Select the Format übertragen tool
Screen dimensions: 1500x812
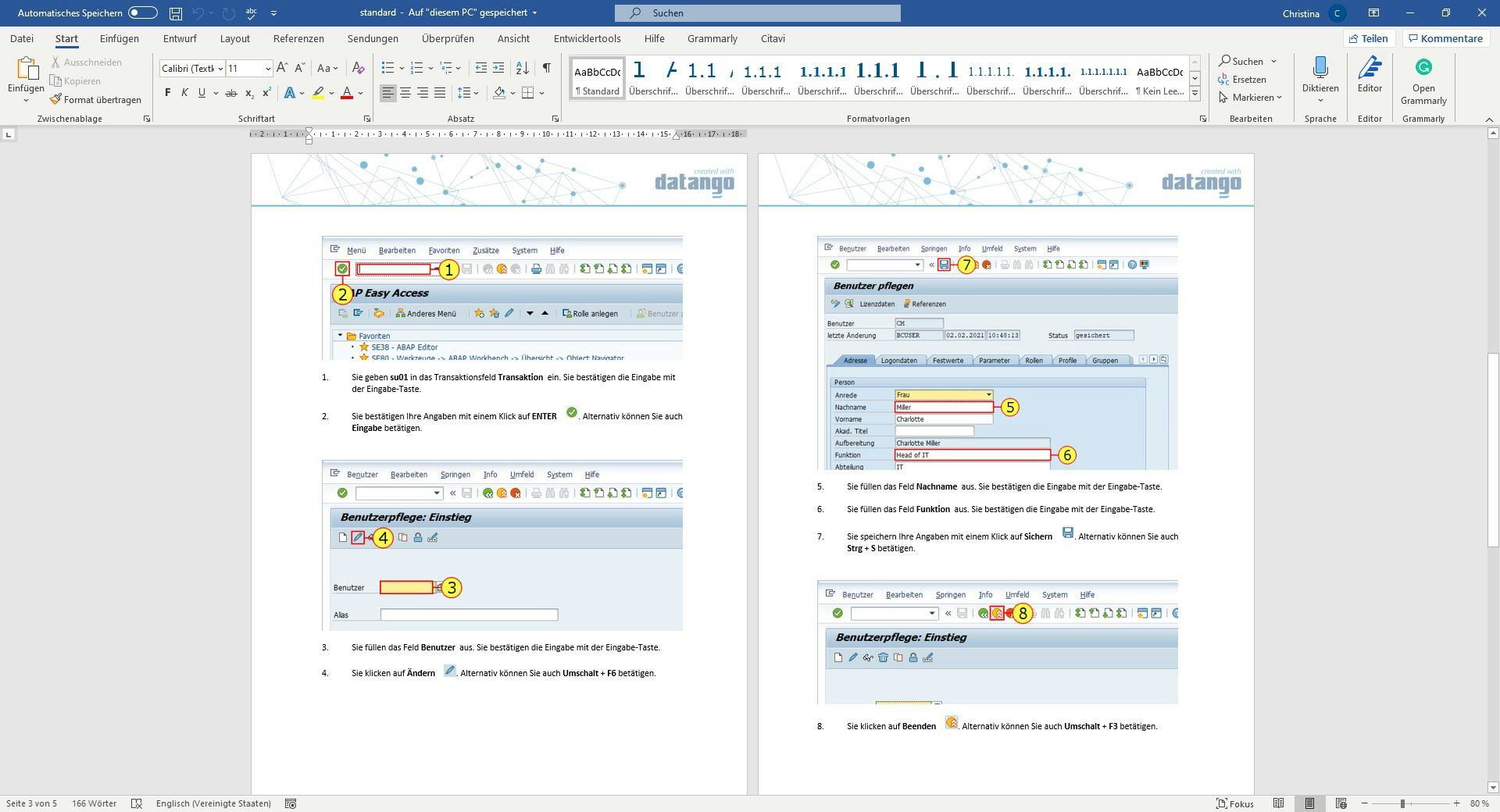tap(95, 99)
